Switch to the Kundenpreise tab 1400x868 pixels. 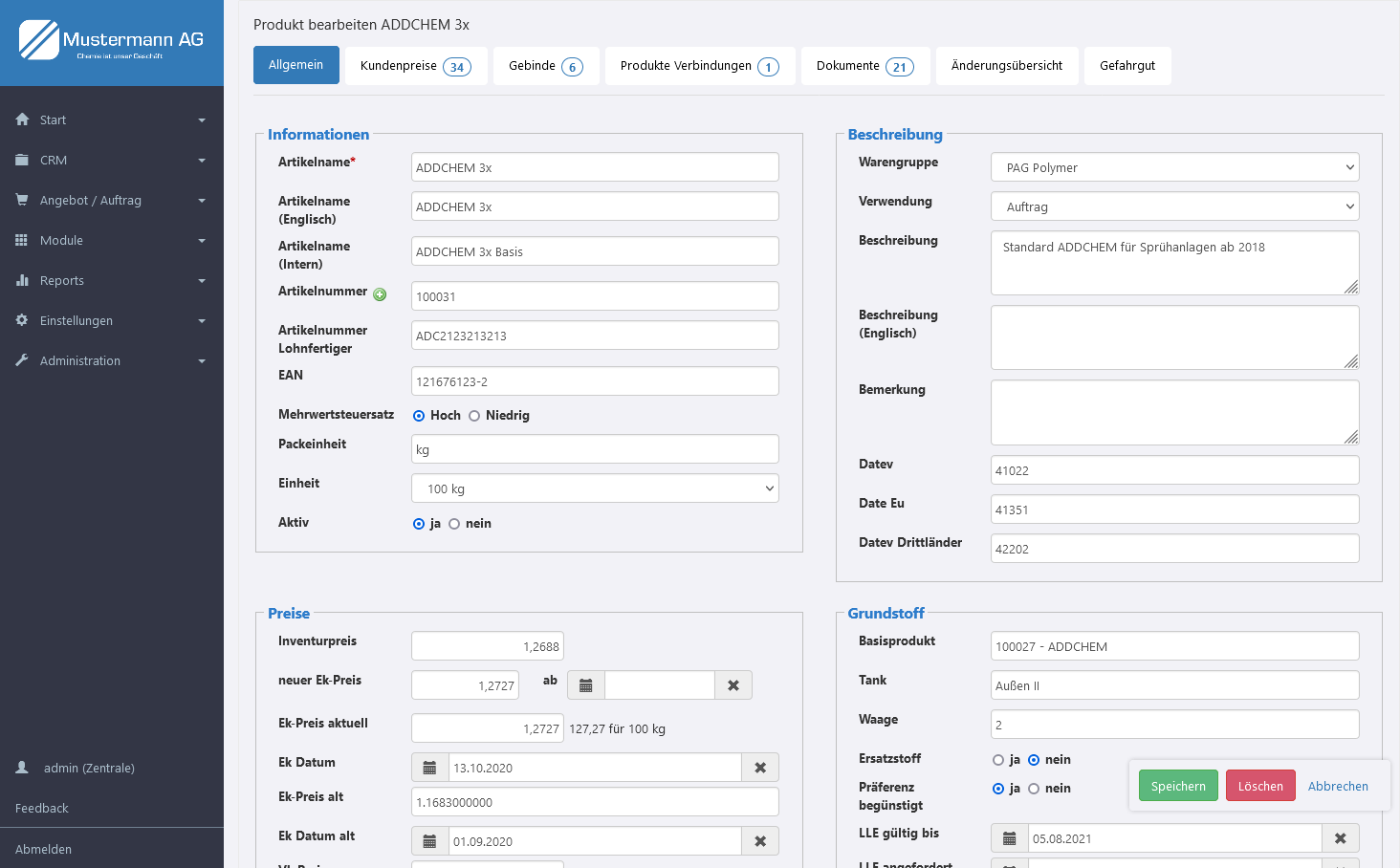click(415, 66)
